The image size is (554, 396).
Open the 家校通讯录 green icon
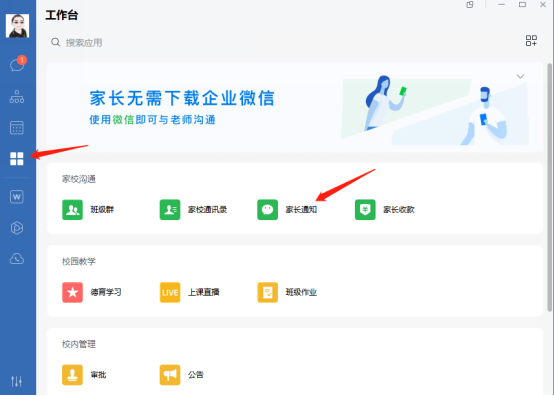(x=170, y=210)
